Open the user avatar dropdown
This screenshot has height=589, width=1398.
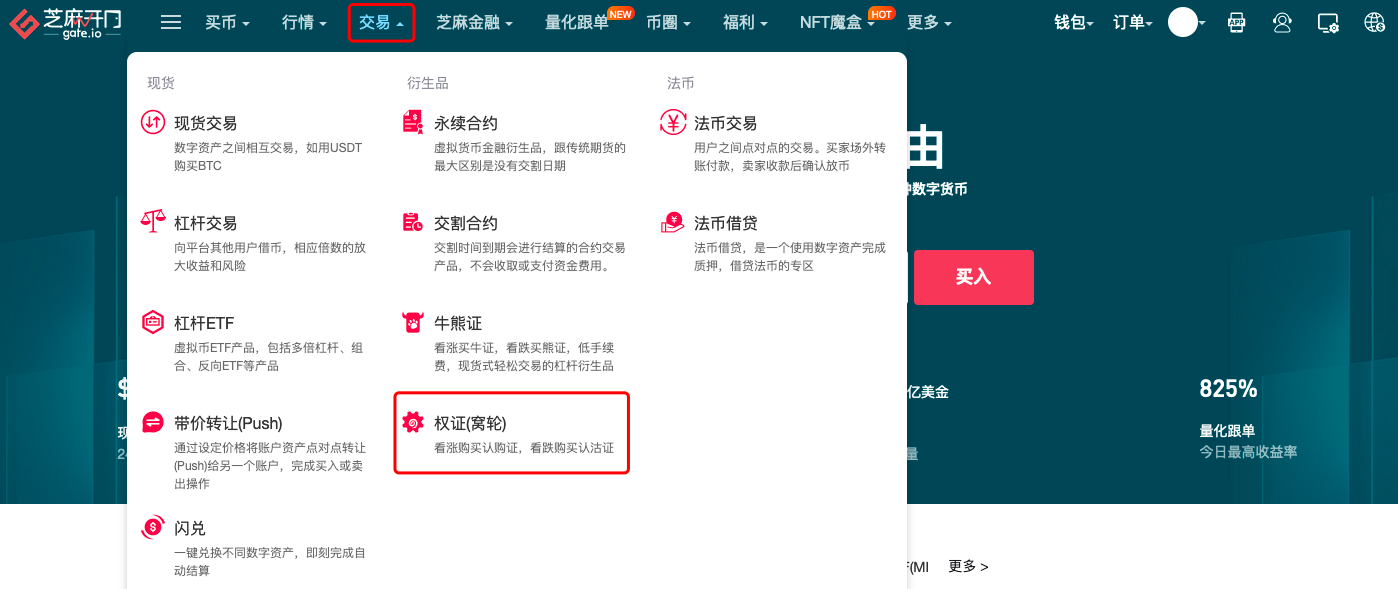[1187, 22]
